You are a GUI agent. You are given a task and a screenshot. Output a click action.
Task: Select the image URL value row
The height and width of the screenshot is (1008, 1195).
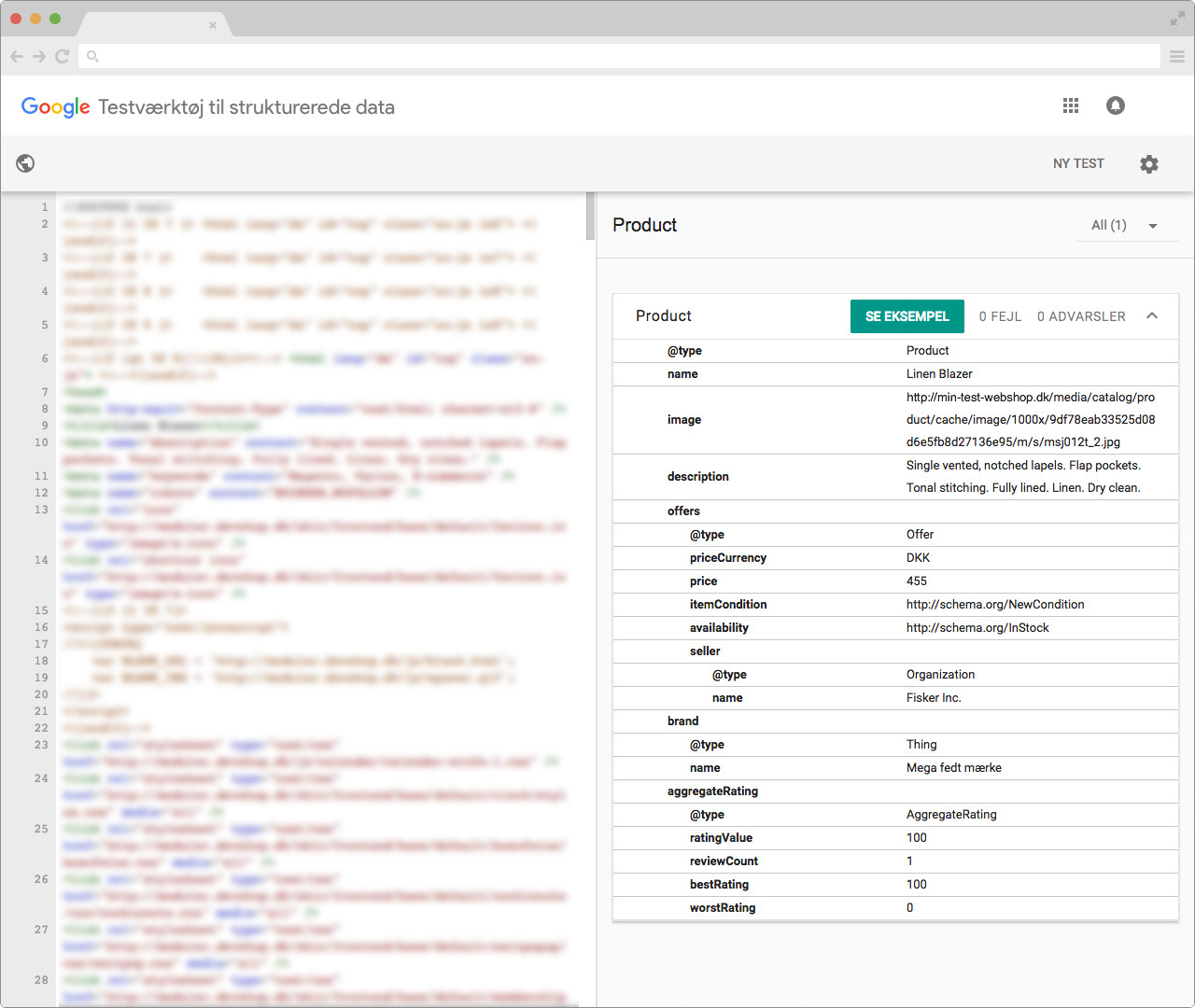coord(1031,420)
